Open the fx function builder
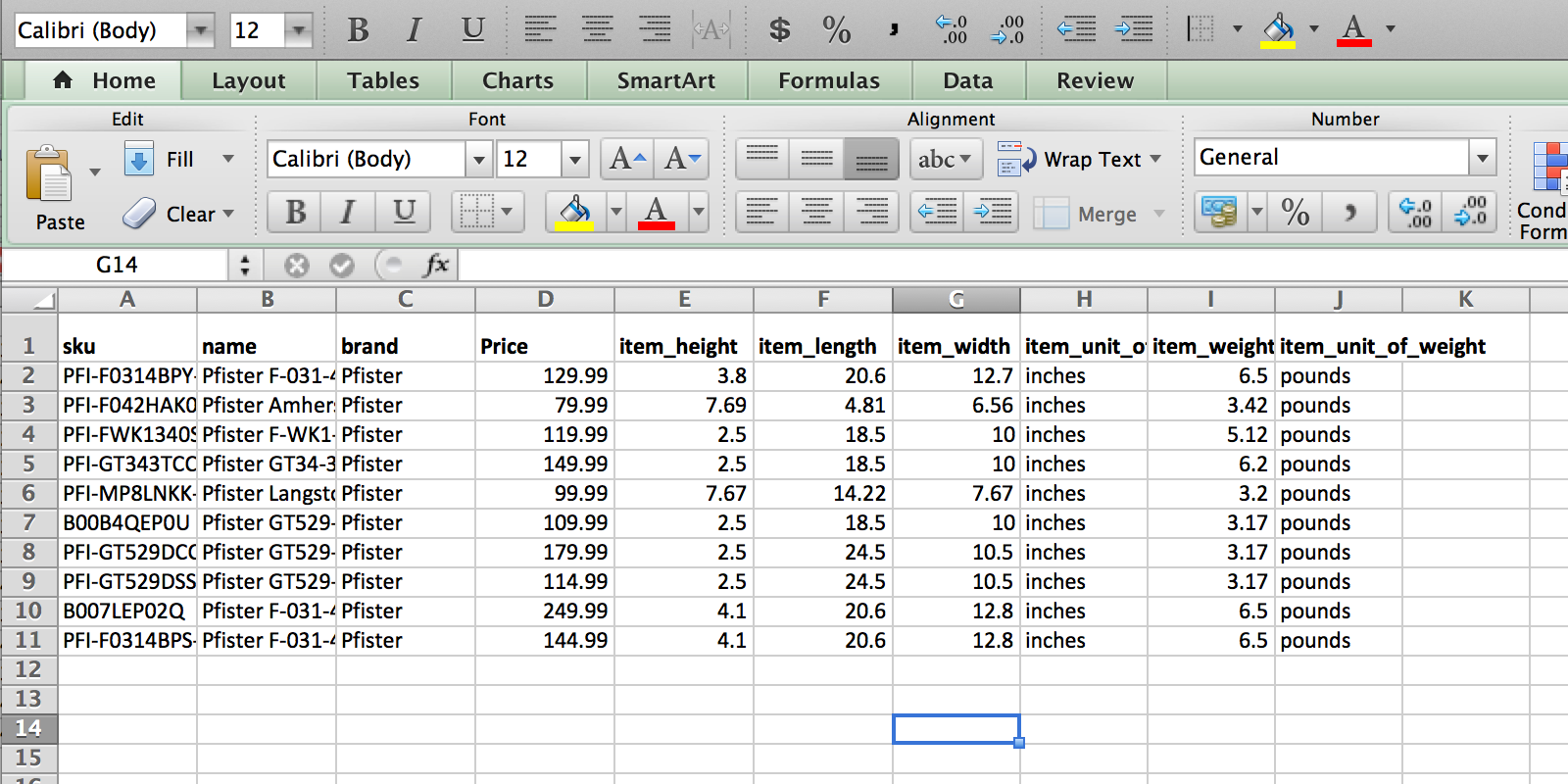 (435, 265)
